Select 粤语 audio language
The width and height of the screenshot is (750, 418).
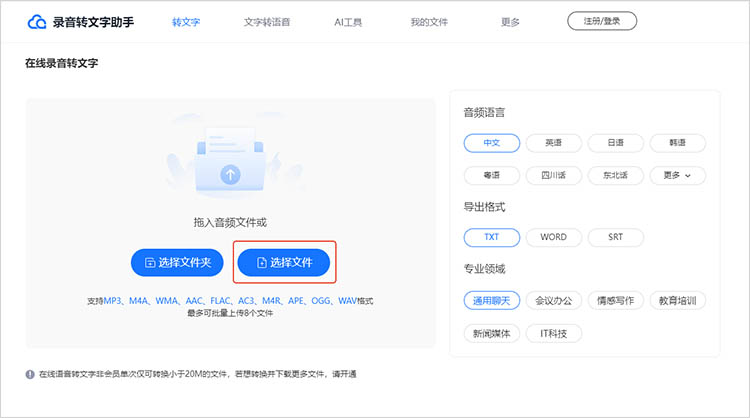click(x=492, y=176)
